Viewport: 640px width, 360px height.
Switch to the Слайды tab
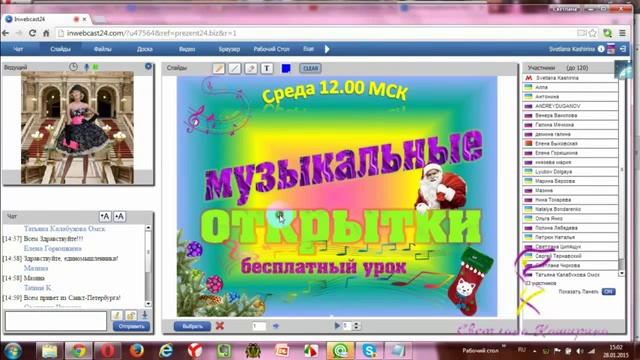pyautogui.click(x=60, y=49)
